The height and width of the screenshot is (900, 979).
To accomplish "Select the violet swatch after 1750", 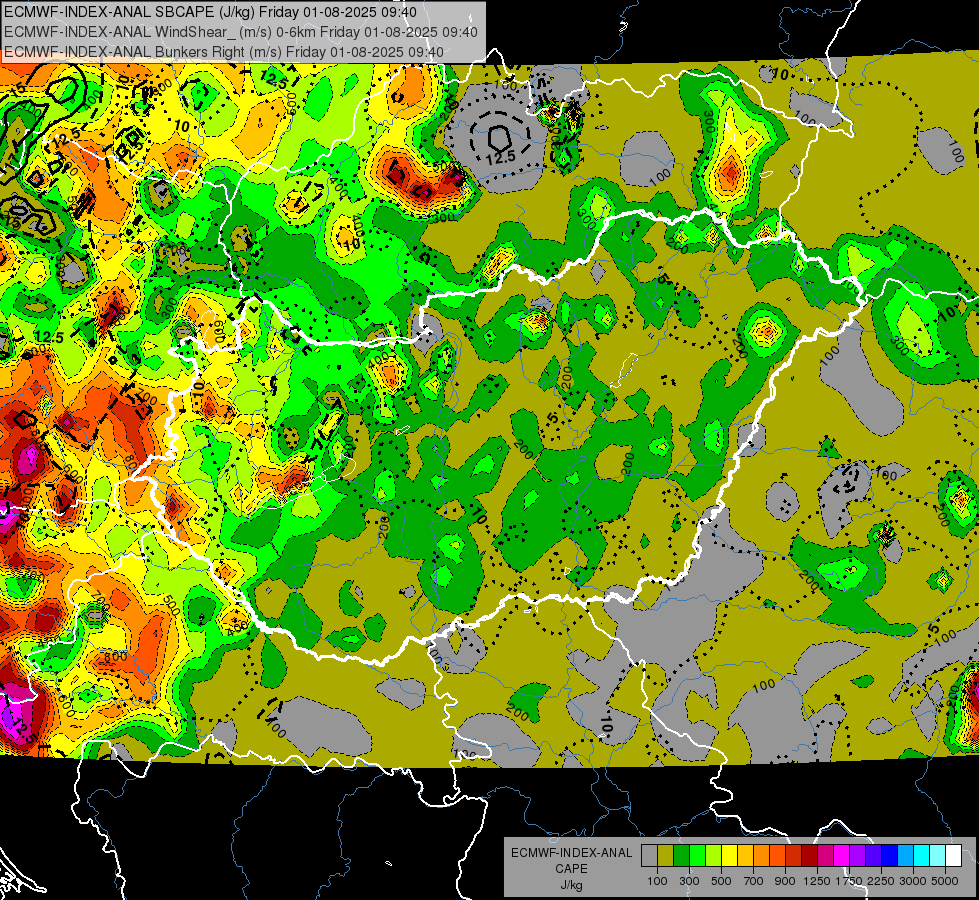I will coord(857,855).
